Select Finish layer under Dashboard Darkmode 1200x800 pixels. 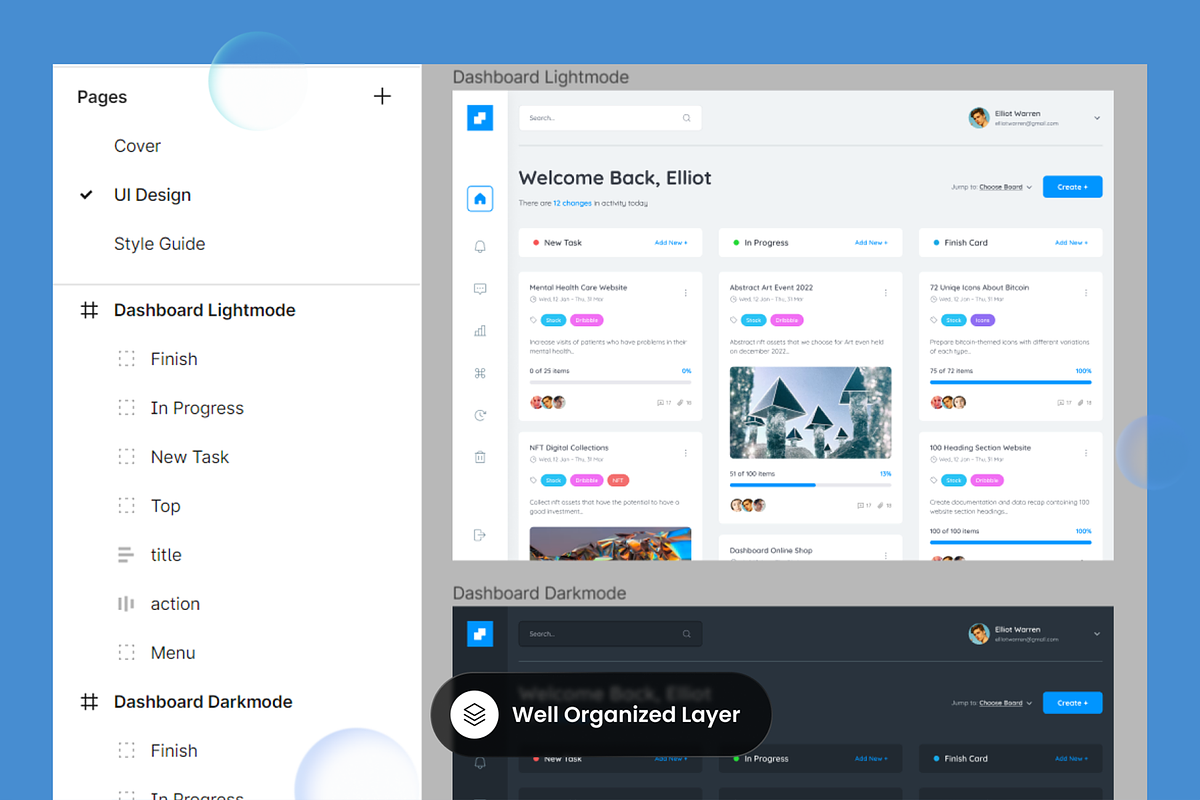pos(174,751)
